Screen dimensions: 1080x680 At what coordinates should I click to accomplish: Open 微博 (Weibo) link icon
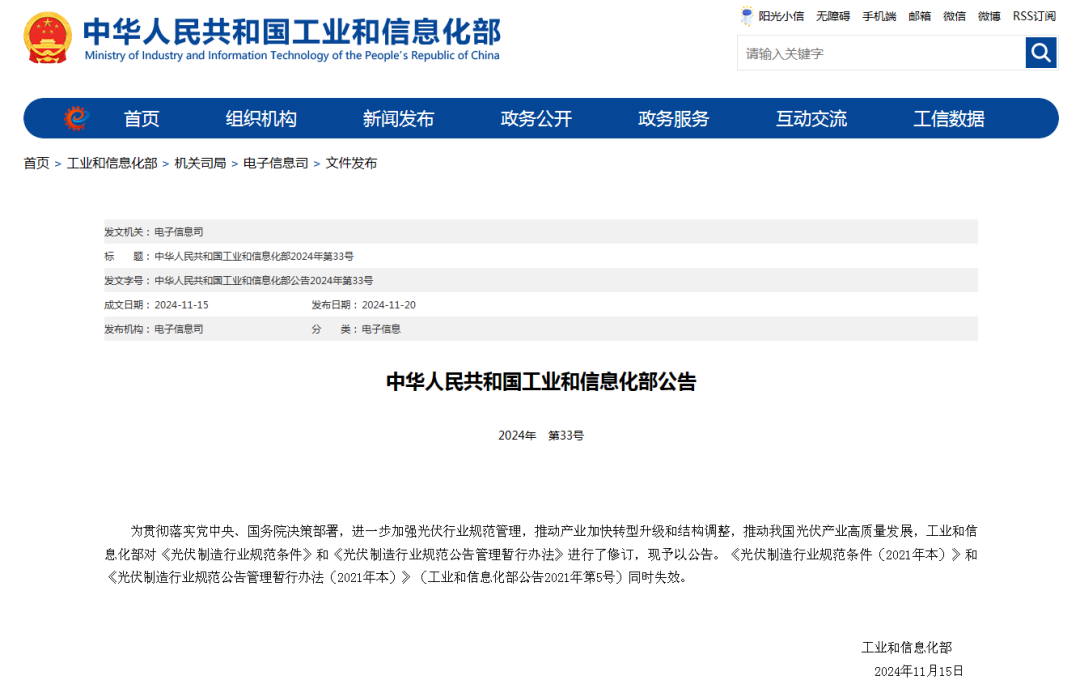click(x=987, y=15)
